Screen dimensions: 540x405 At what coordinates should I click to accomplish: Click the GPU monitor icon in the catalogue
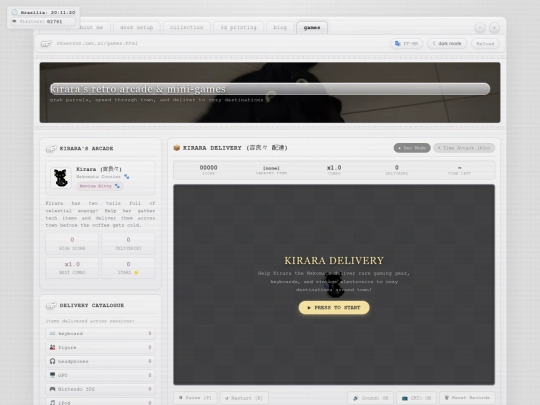[52, 375]
